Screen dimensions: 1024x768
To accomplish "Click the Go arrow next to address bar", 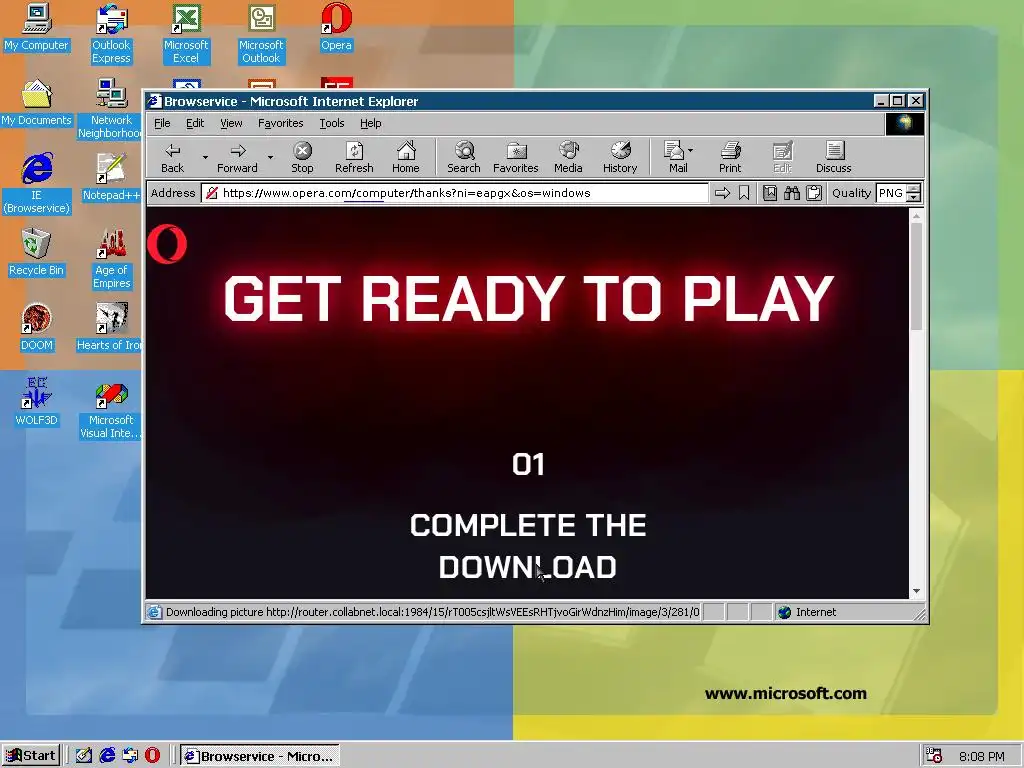I will tap(722, 193).
